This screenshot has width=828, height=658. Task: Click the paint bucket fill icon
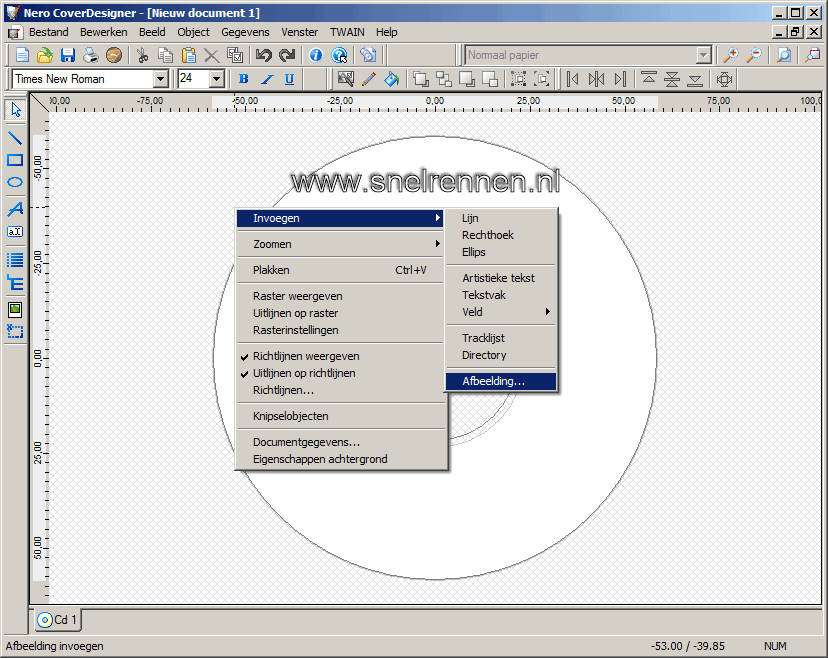click(392, 79)
